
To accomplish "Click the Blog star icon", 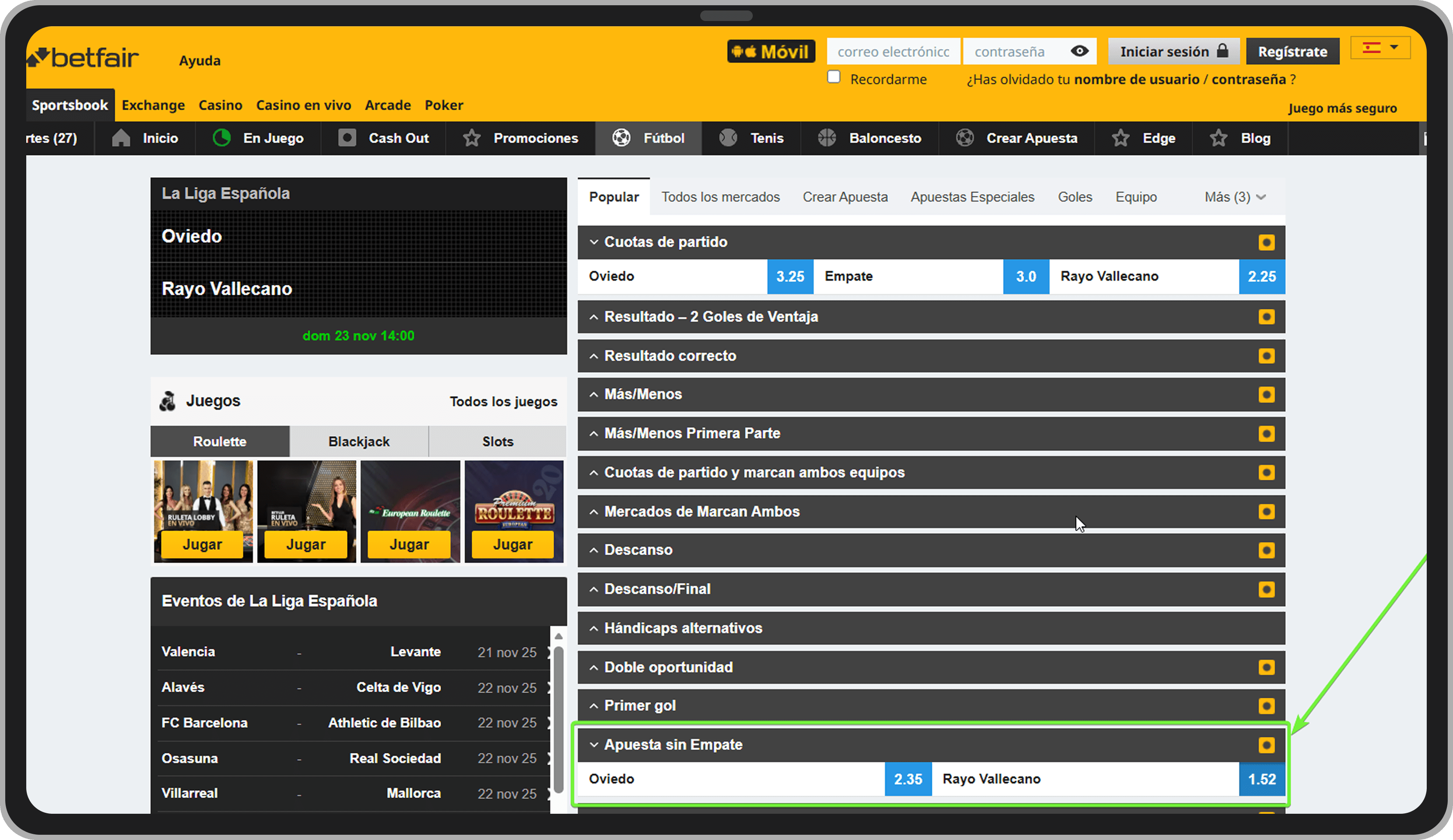I will [x=1218, y=138].
